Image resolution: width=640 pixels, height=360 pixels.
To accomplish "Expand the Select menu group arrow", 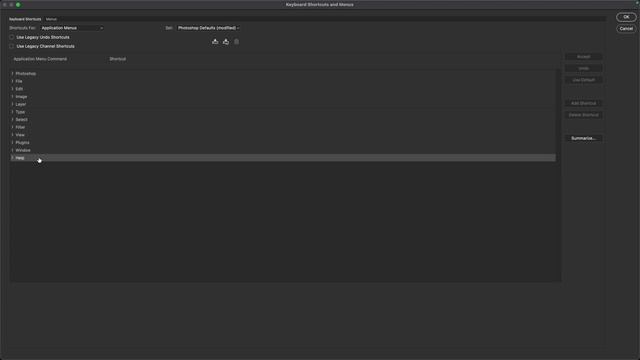I will (12, 120).
